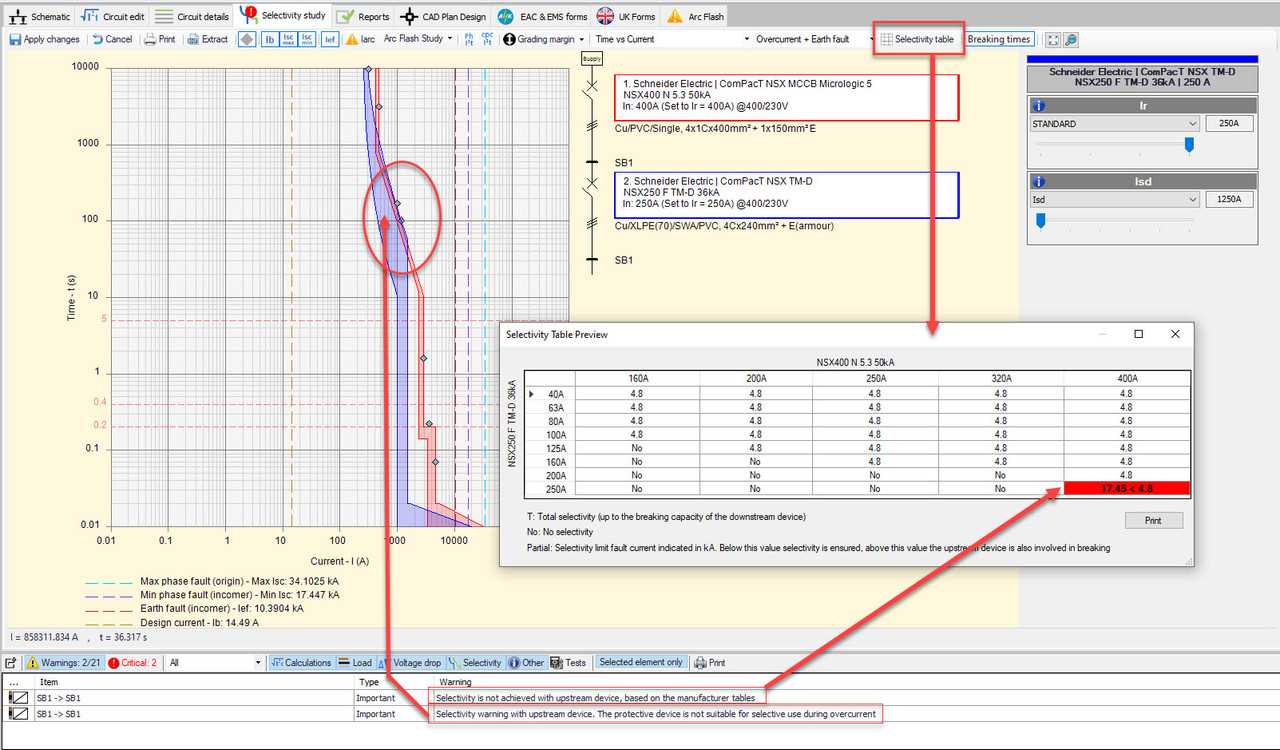Viewport: 1280px width, 750px height.
Task: Click the export icon in warnings bar
Action: [x=11, y=663]
